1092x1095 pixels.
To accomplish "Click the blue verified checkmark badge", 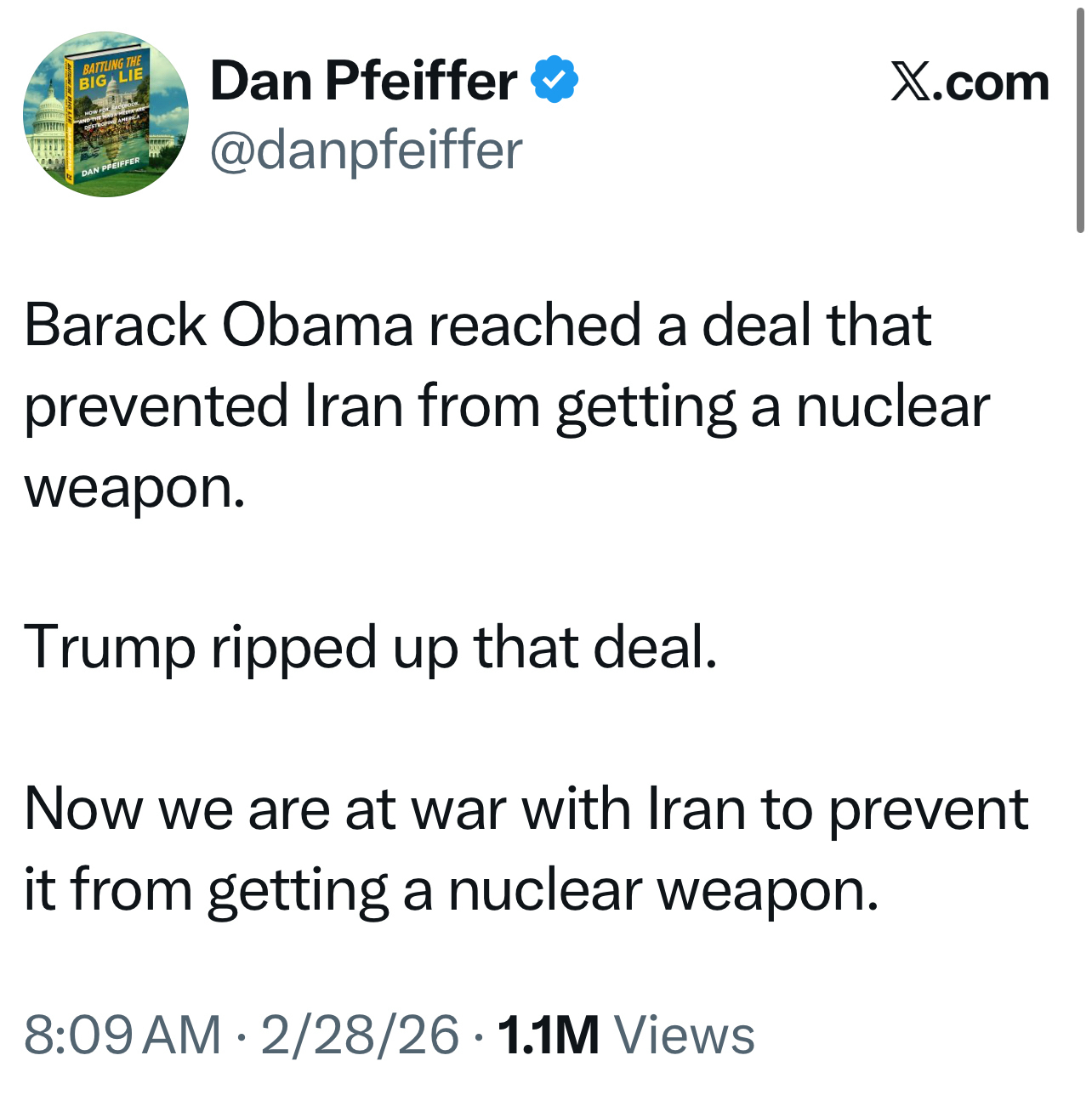I will click(x=555, y=79).
